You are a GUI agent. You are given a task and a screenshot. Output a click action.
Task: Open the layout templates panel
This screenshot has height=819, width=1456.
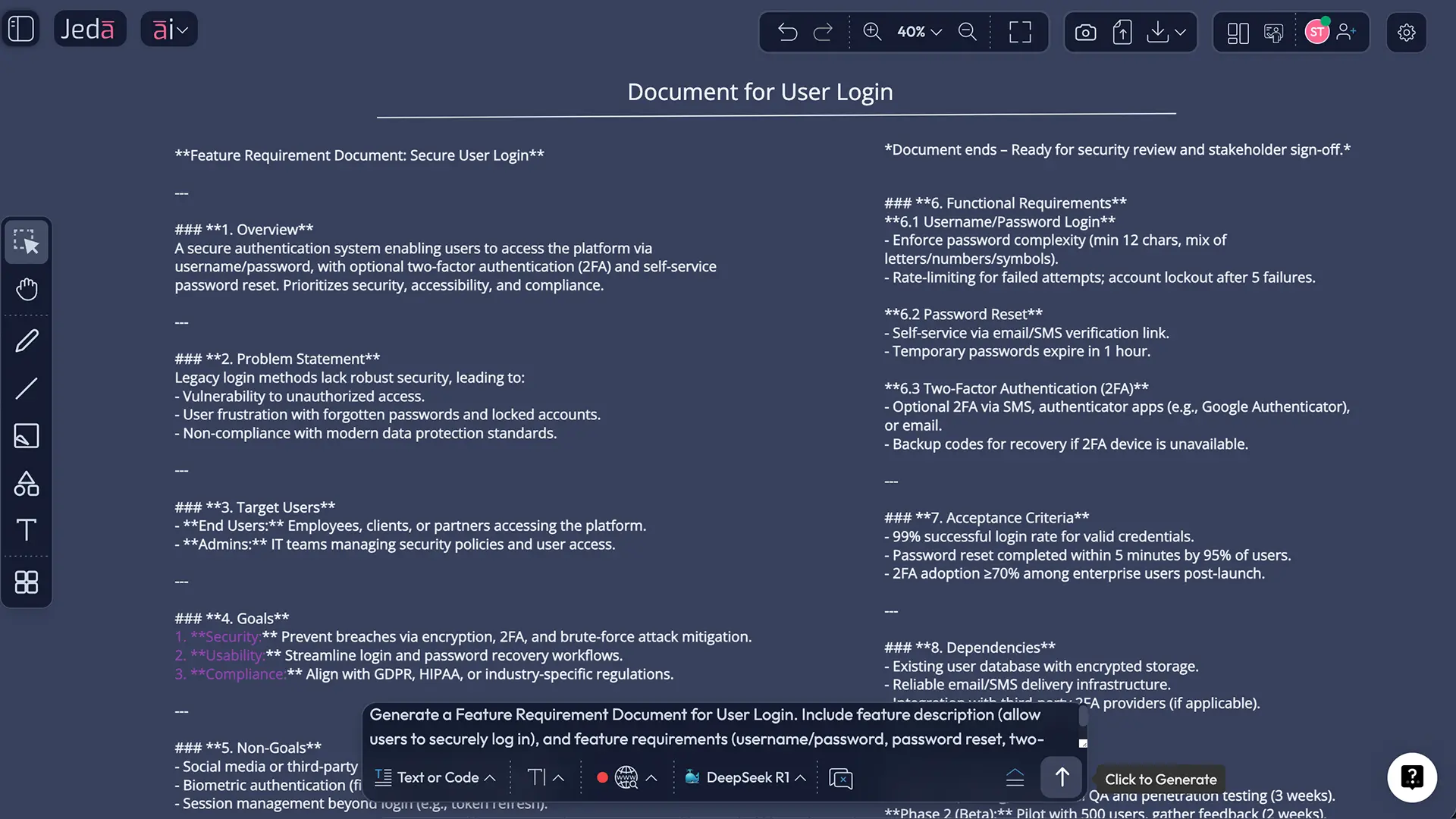(1238, 33)
